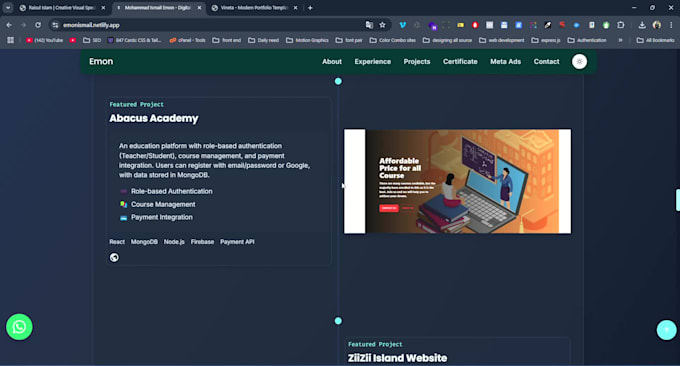680x366 pixels.
Task: Open the Vimeo extension icon
Action: click(402, 25)
